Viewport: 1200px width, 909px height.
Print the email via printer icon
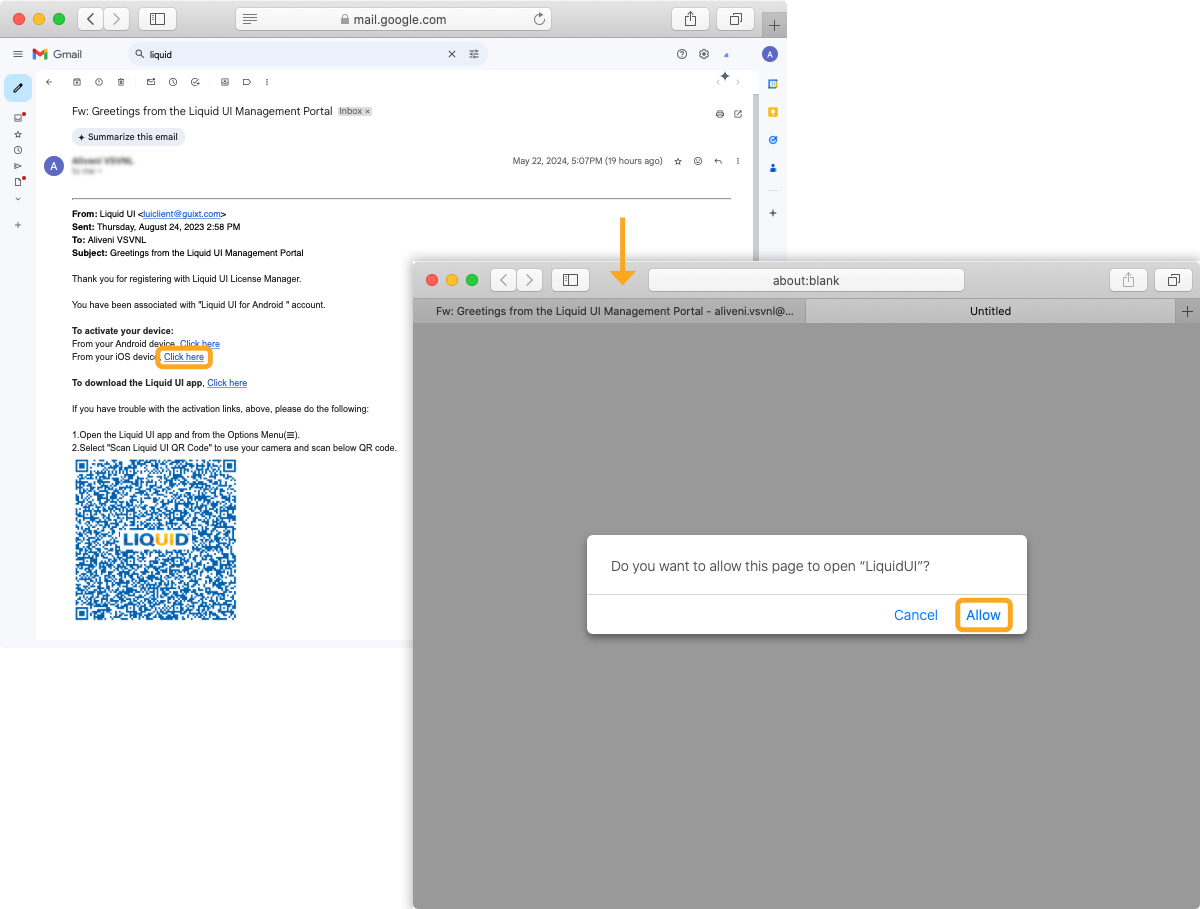(719, 114)
